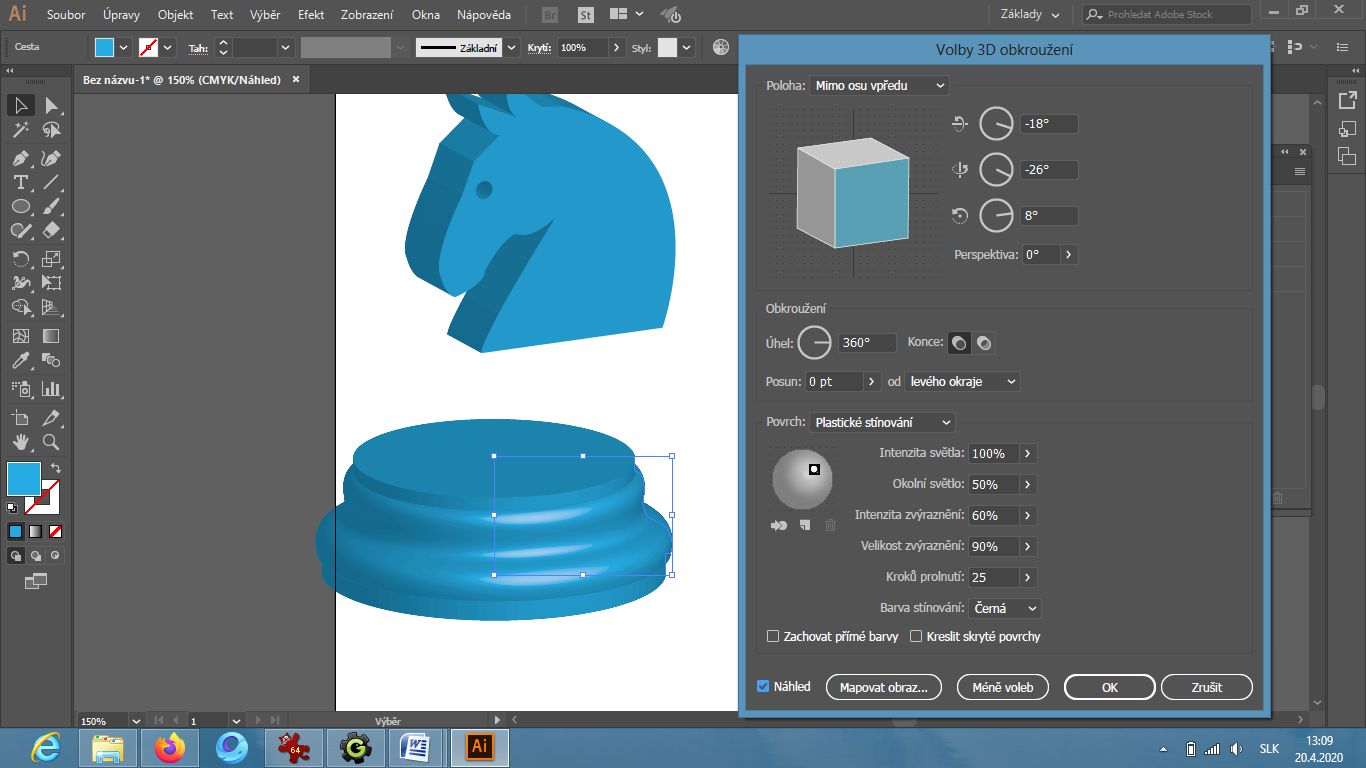The width and height of the screenshot is (1366, 768).
Task: Open the Efekt menu
Action: pyautogui.click(x=313, y=15)
